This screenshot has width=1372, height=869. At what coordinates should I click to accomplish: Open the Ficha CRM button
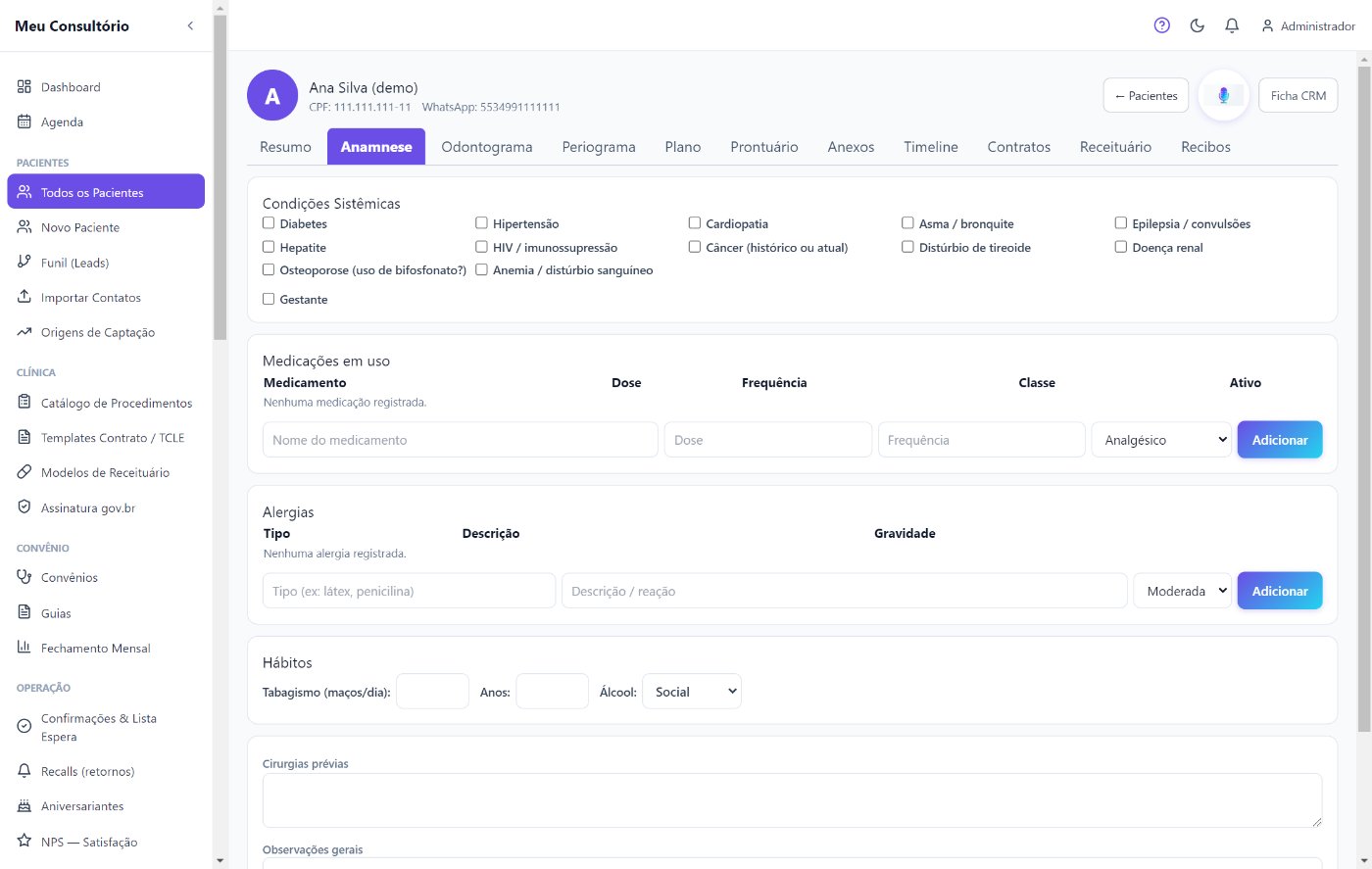(1298, 96)
